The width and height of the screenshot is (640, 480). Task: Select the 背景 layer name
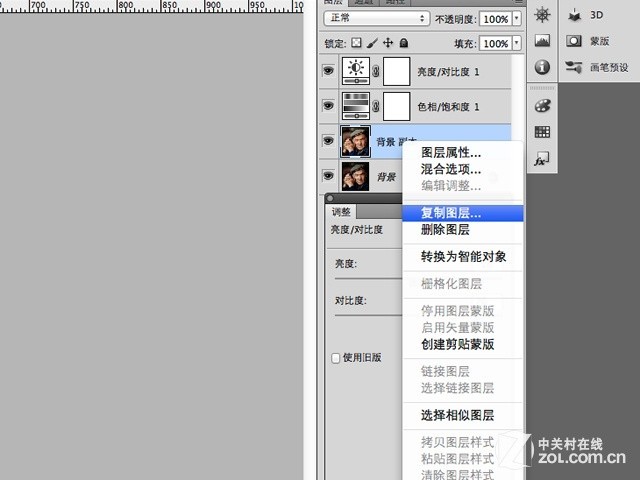pyautogui.click(x=386, y=177)
